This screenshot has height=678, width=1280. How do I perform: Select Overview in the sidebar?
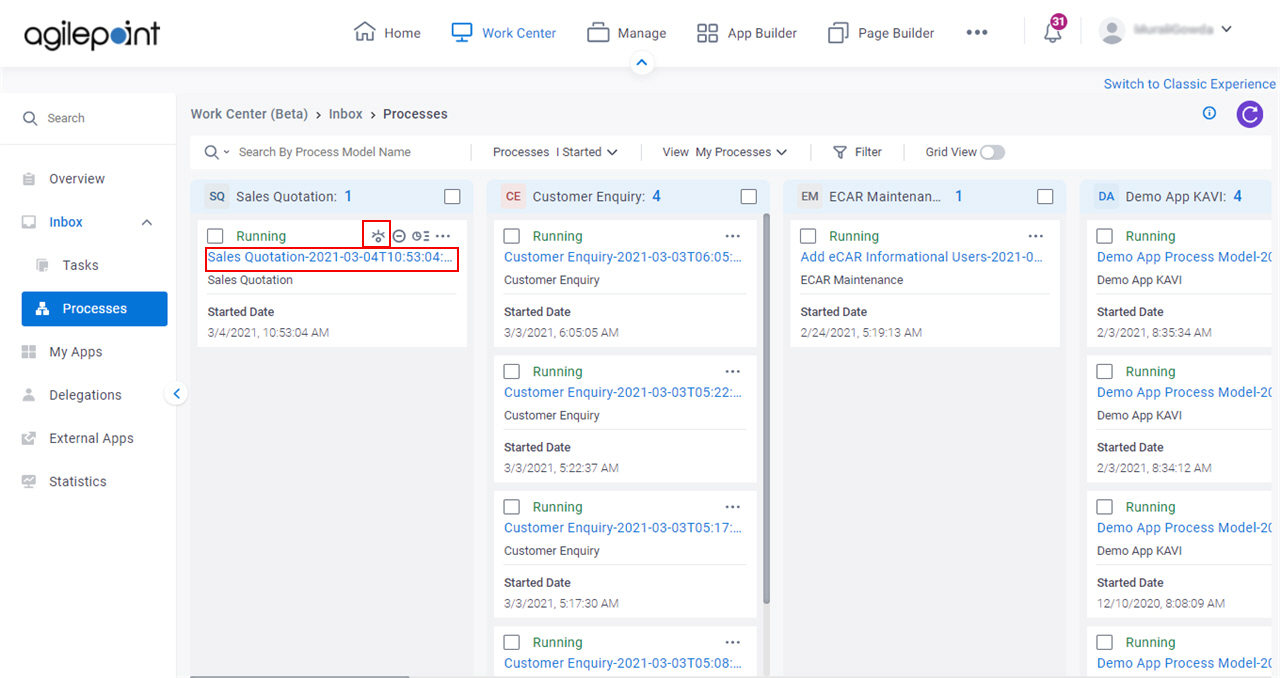(x=77, y=179)
